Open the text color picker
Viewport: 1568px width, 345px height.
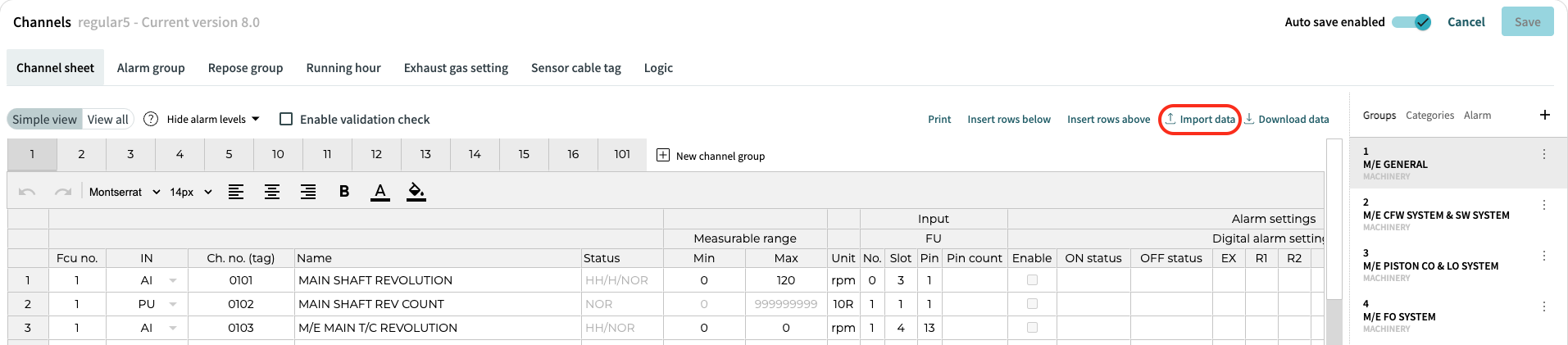click(380, 192)
